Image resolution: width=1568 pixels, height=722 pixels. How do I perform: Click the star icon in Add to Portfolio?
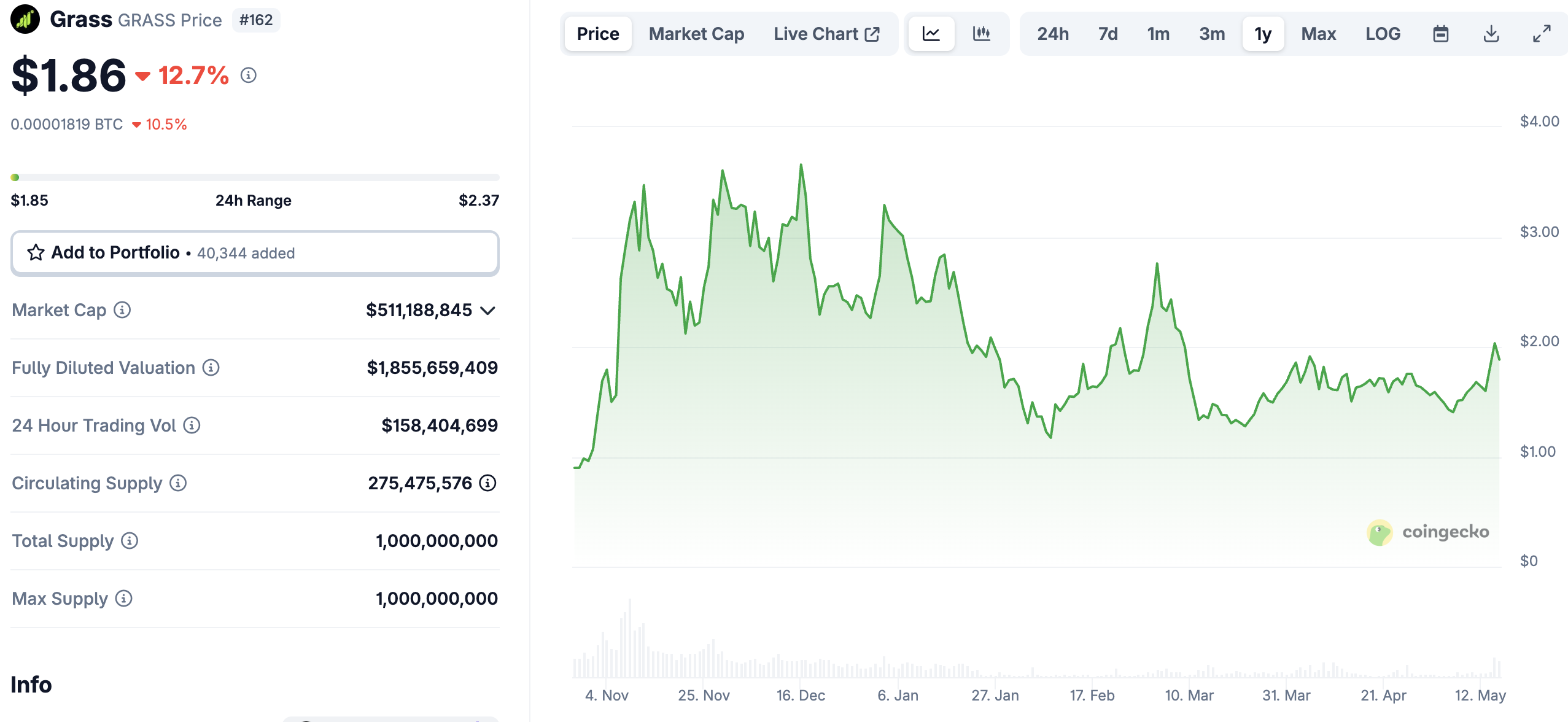36,252
